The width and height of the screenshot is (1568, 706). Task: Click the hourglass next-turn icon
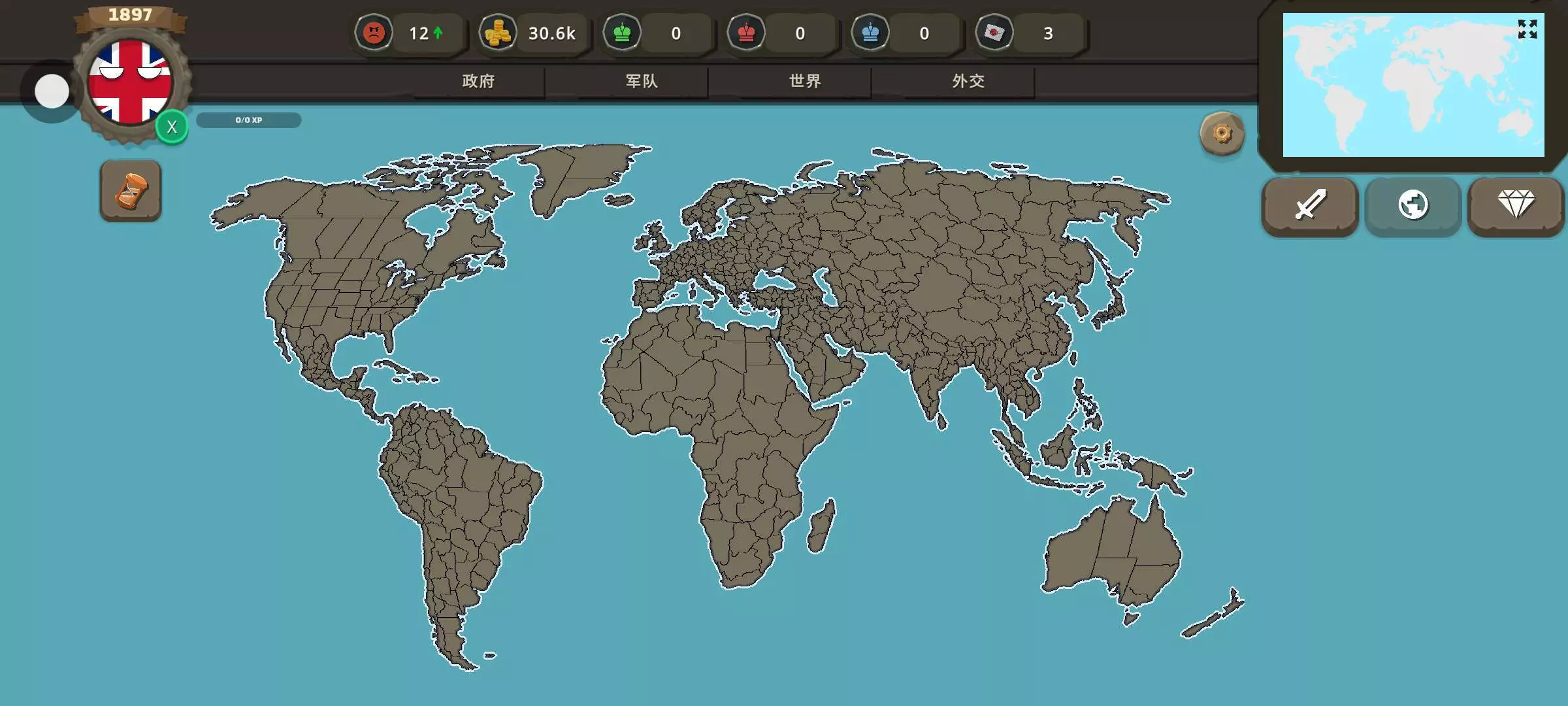point(131,191)
